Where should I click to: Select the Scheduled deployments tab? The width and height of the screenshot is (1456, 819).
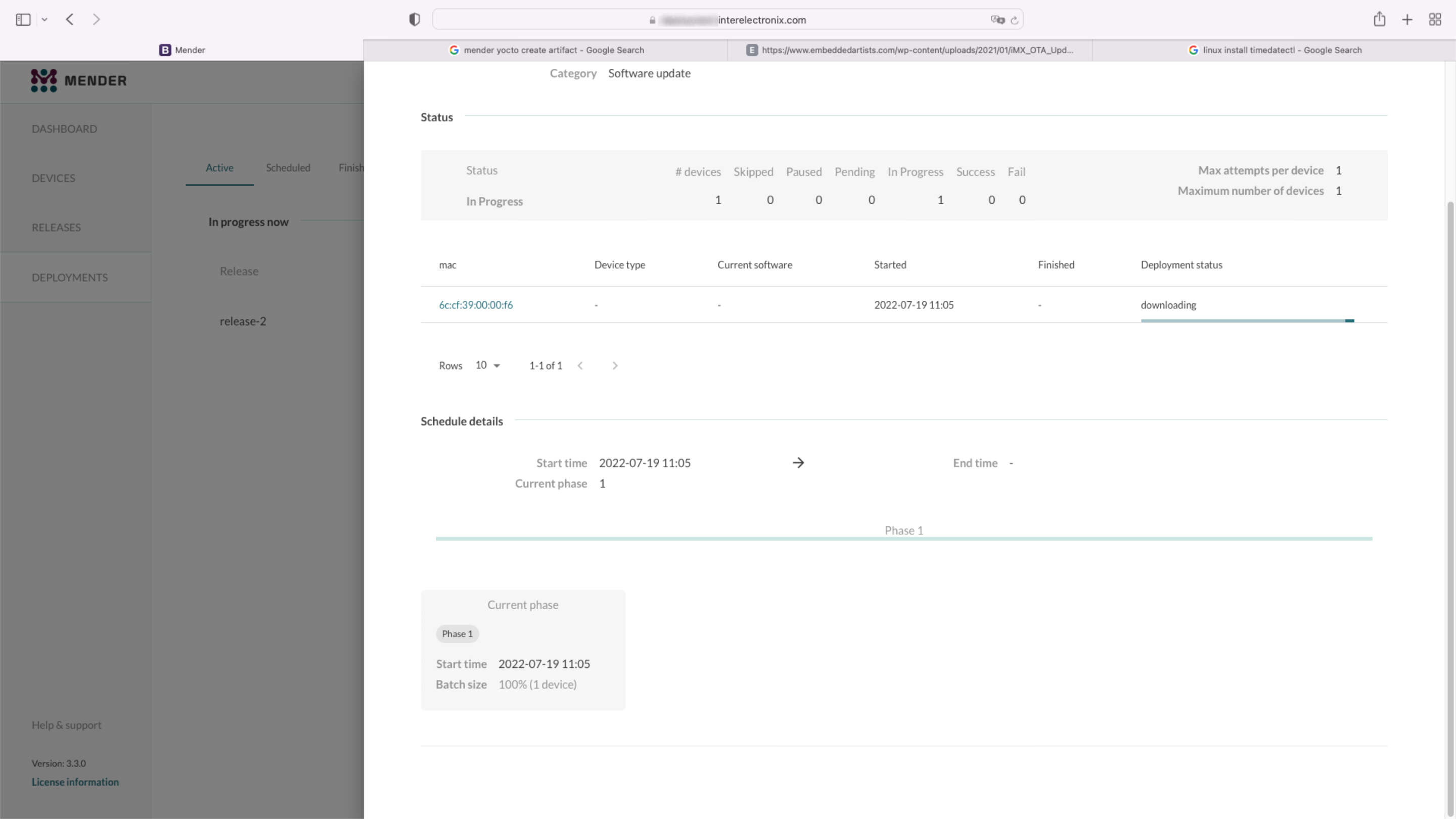(x=288, y=167)
